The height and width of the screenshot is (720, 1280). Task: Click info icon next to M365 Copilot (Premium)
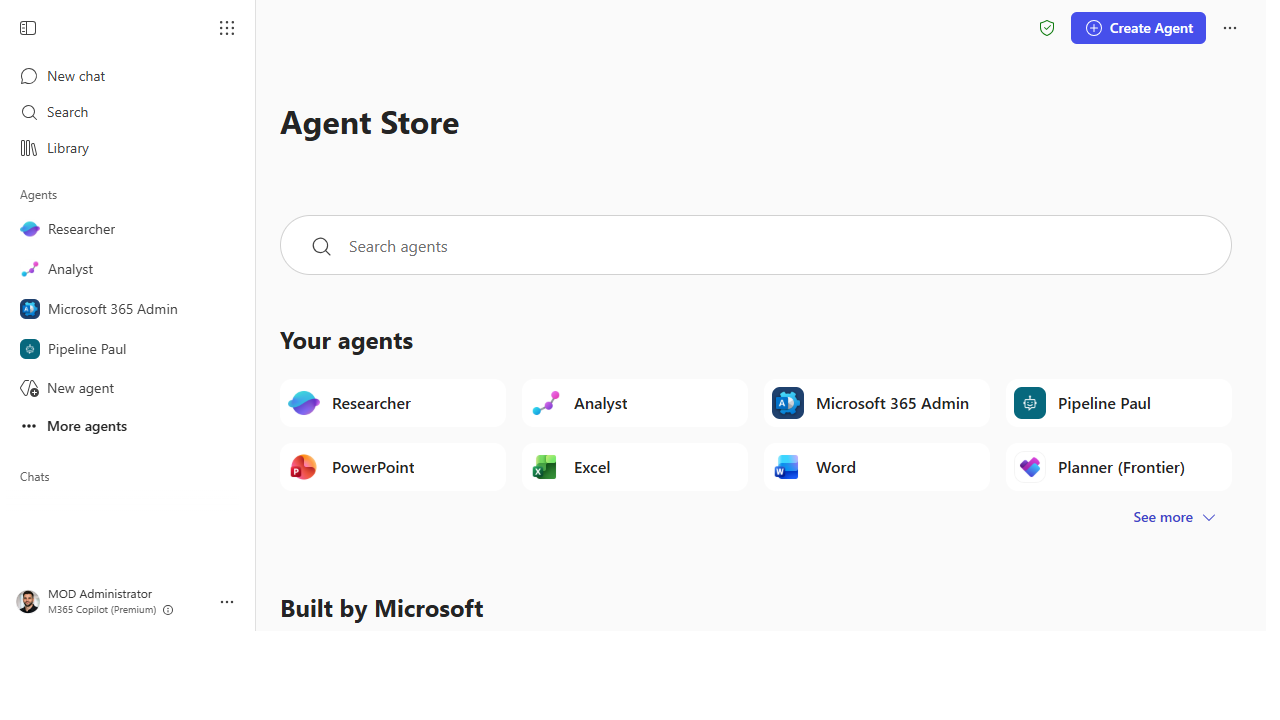pyautogui.click(x=168, y=610)
